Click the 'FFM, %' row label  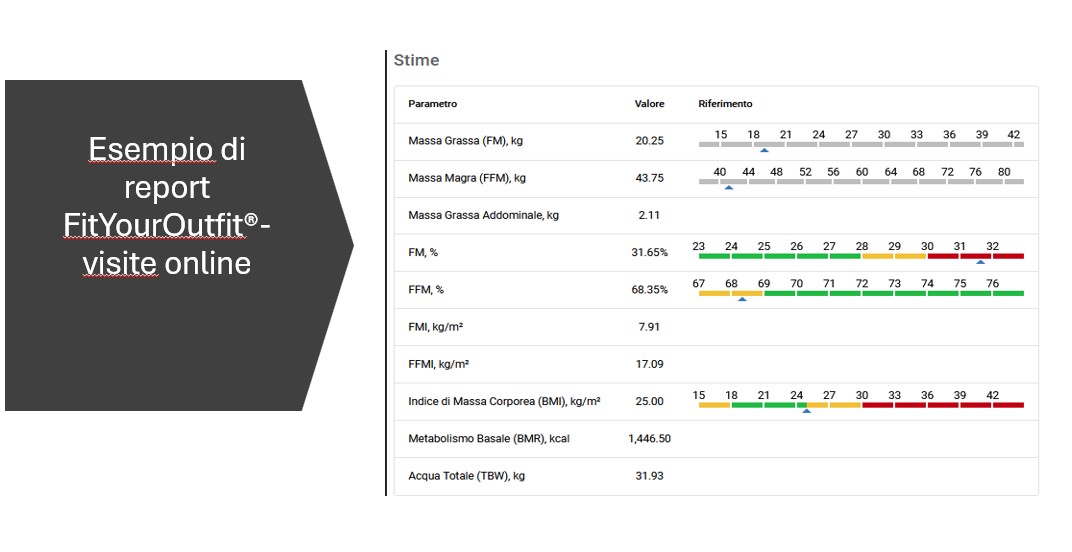[425, 290]
